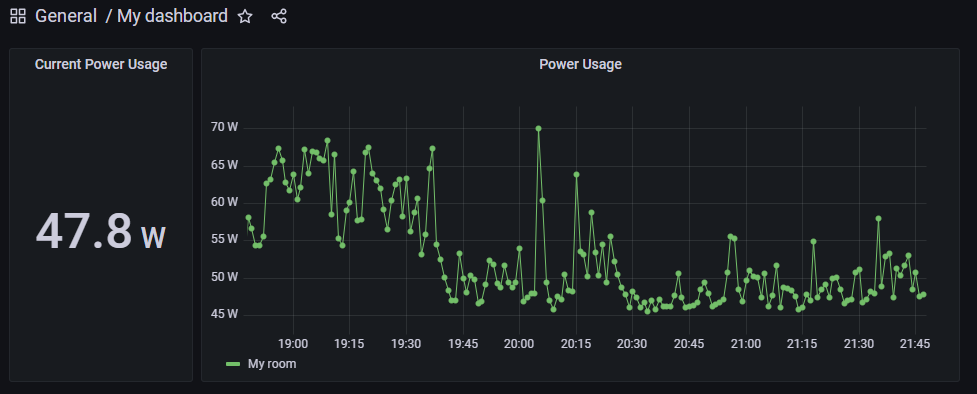
Task: Click the 20:45 time axis label
Action: point(689,344)
